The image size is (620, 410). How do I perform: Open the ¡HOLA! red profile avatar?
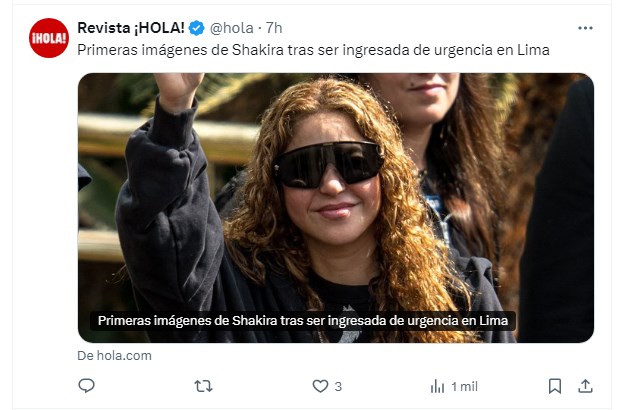coord(49,38)
